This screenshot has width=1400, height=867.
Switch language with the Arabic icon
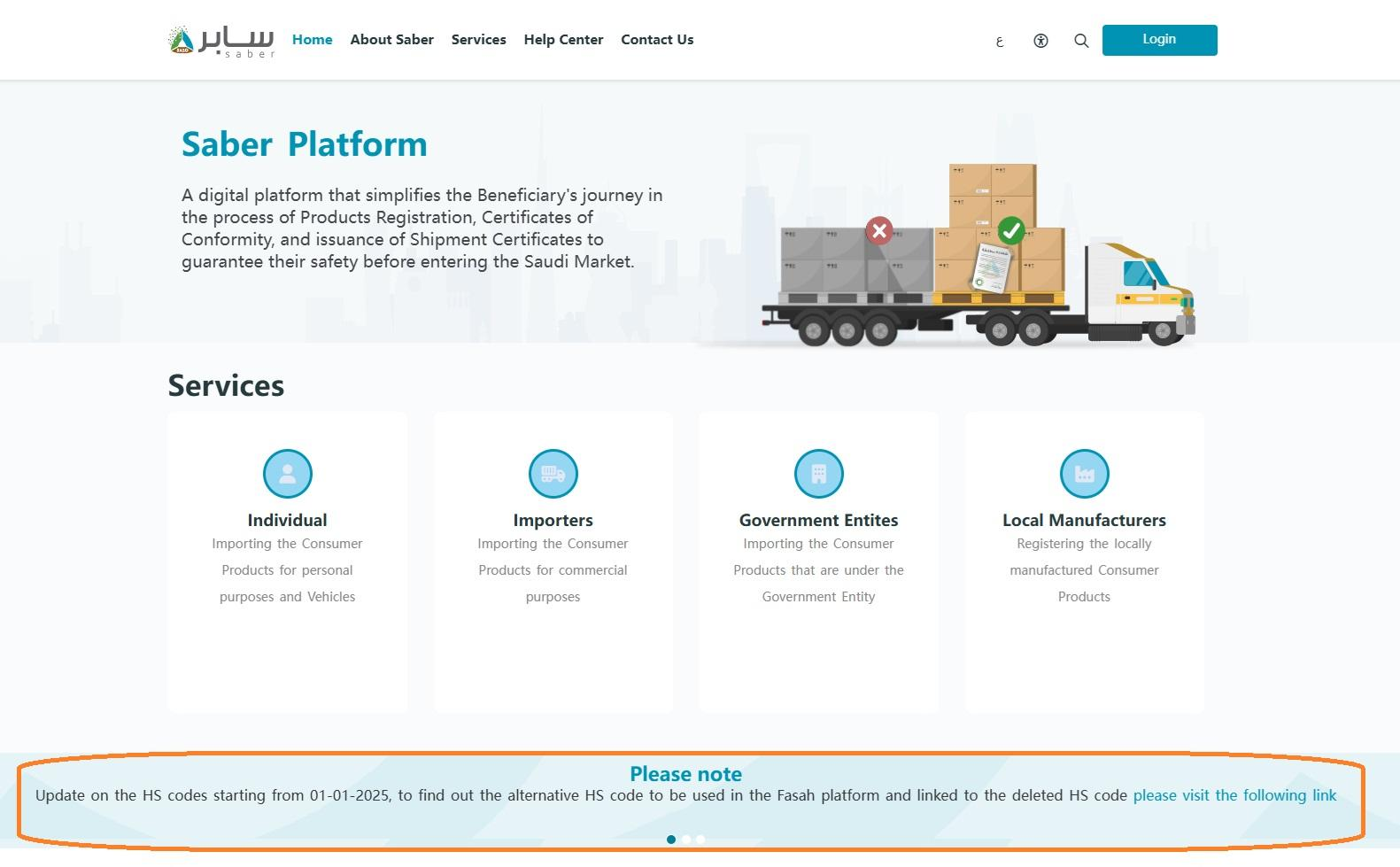pyautogui.click(x=1000, y=41)
